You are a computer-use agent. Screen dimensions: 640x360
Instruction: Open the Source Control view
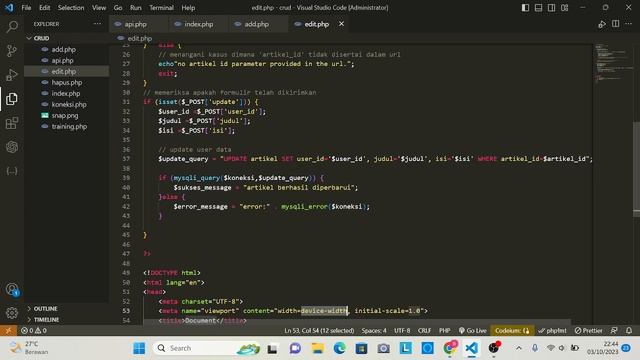coord(12,51)
